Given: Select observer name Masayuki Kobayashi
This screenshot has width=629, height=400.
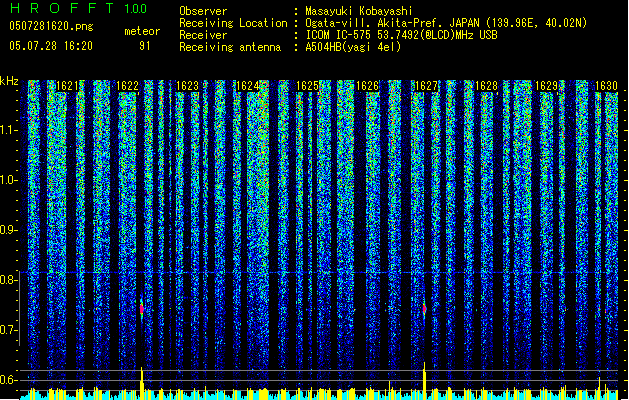Looking at the screenshot, I should point(359,11).
